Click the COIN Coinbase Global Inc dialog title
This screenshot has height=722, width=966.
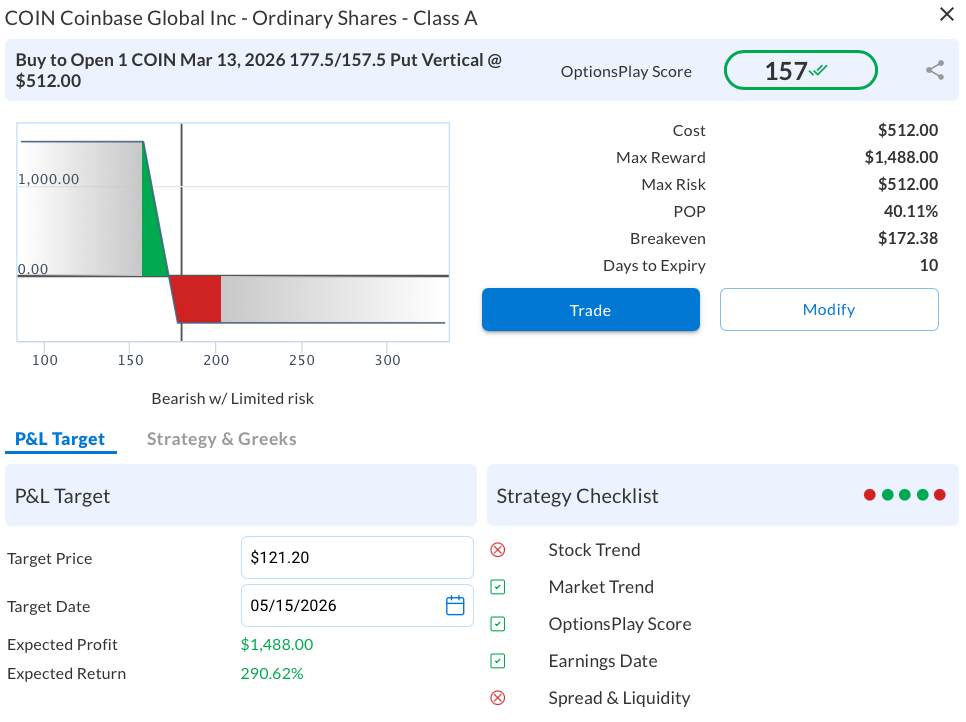point(241,18)
